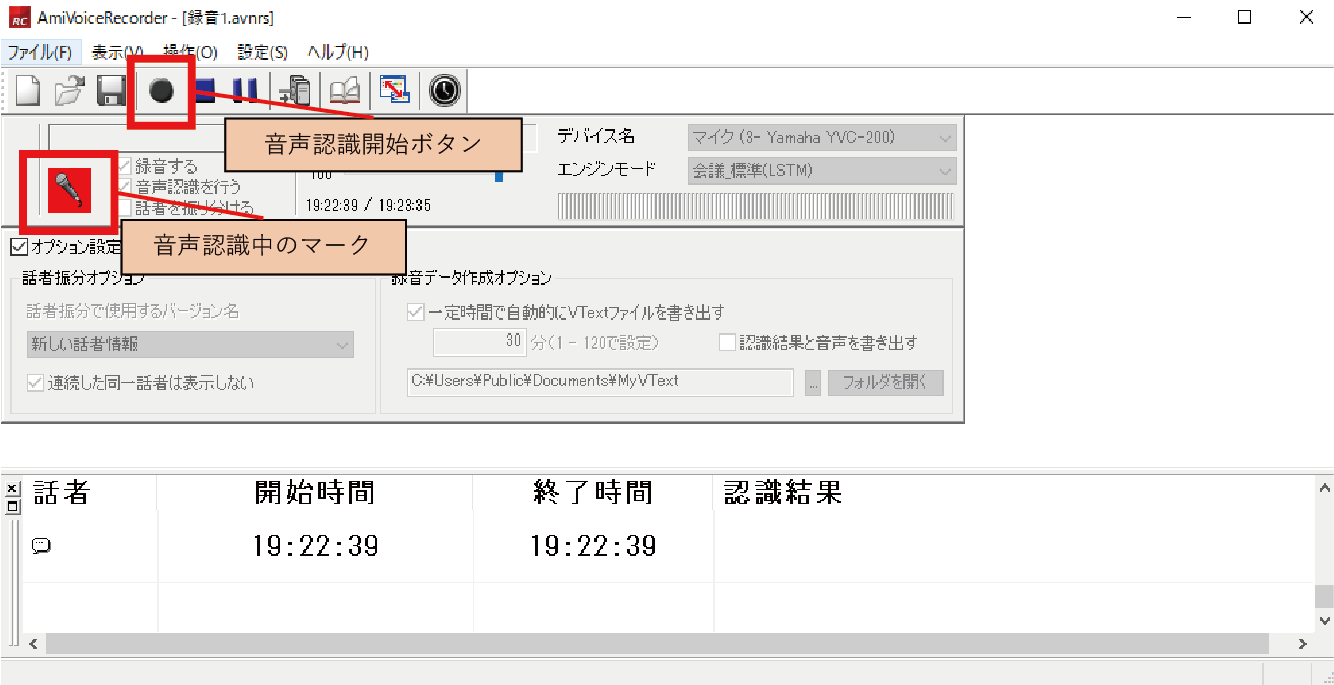Click the エンジンモード label
Screen dimensions: 1334x685
coord(607,170)
